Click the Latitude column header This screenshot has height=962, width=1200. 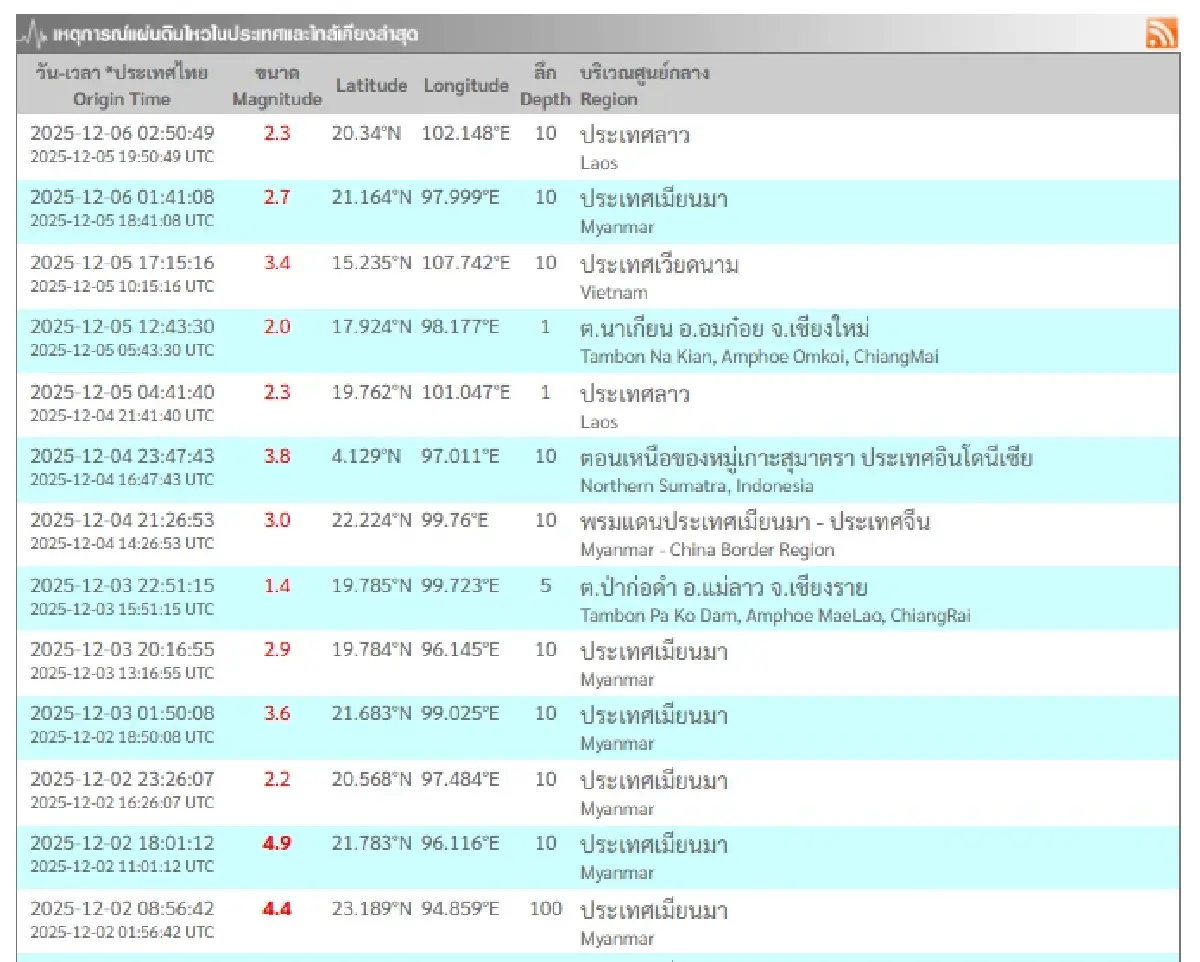tap(373, 86)
